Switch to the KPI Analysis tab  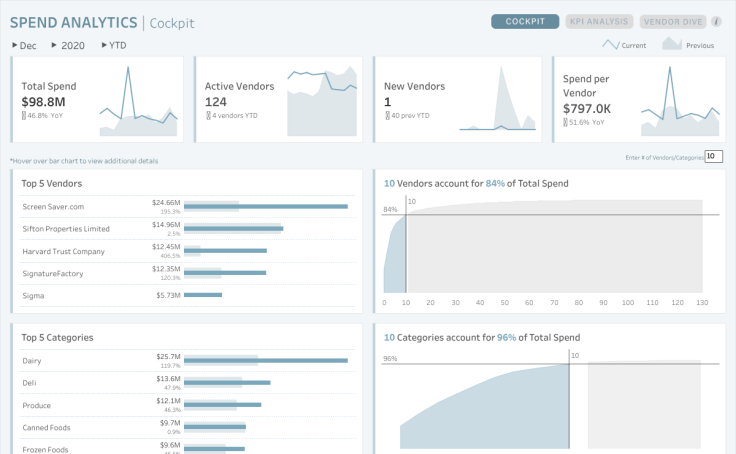(x=598, y=21)
